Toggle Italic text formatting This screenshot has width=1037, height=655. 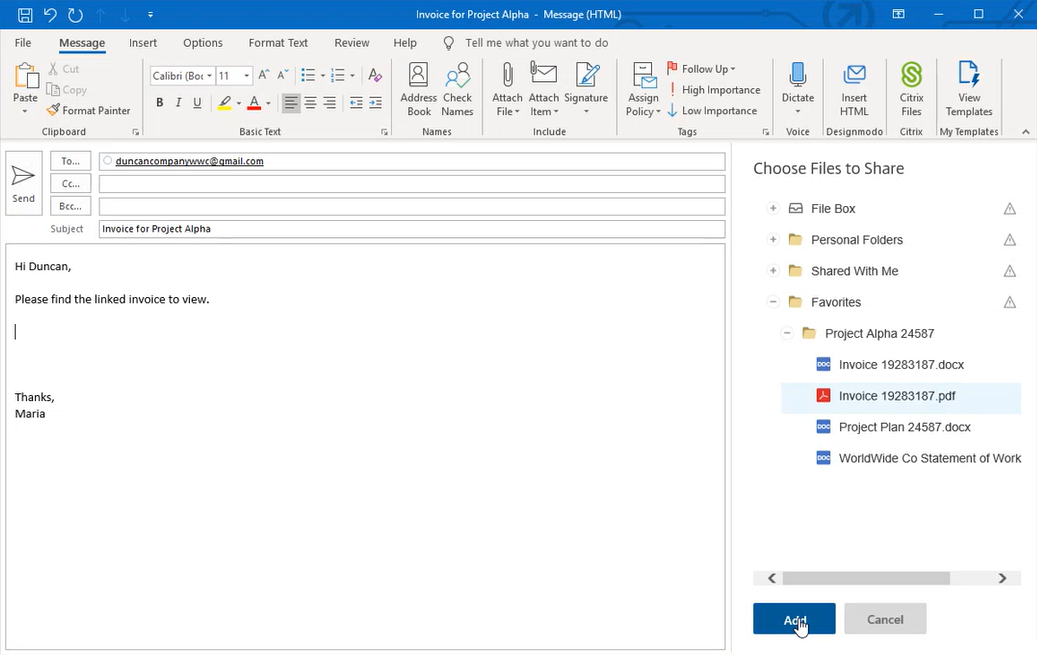tap(179, 103)
